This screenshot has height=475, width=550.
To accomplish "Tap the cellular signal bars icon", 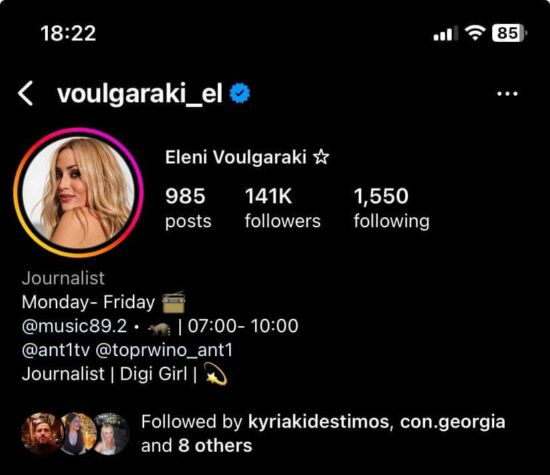I will (445, 34).
